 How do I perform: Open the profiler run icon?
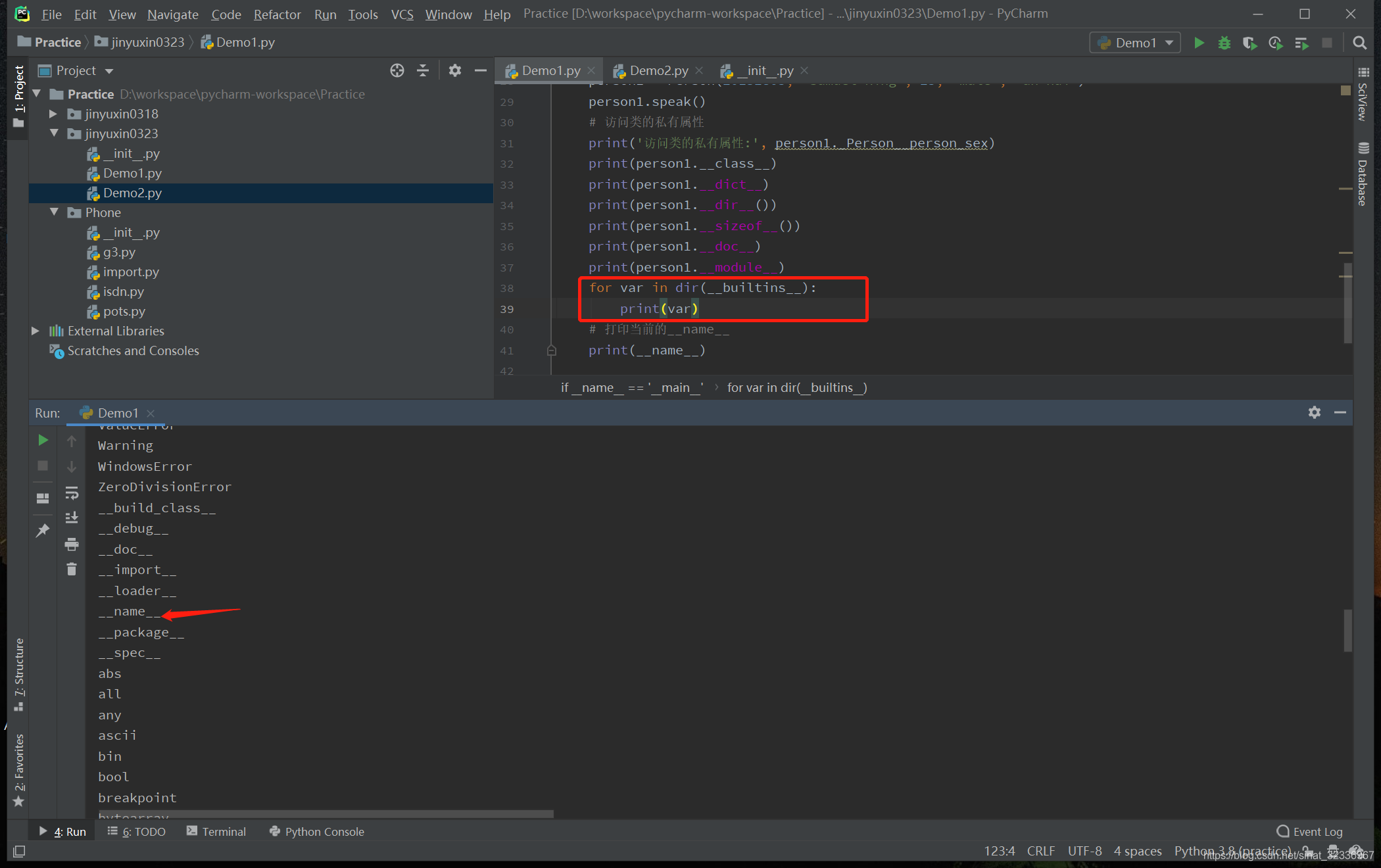coord(1275,43)
